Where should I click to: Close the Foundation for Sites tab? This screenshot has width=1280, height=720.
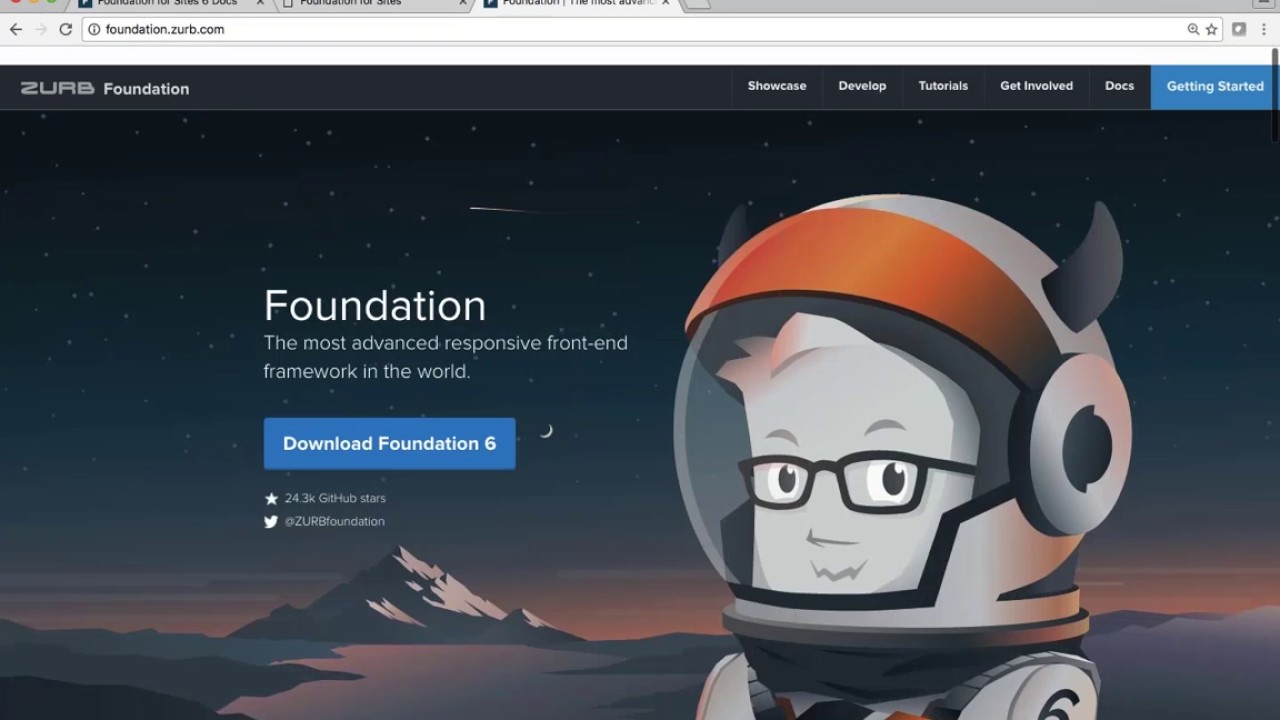click(463, 3)
